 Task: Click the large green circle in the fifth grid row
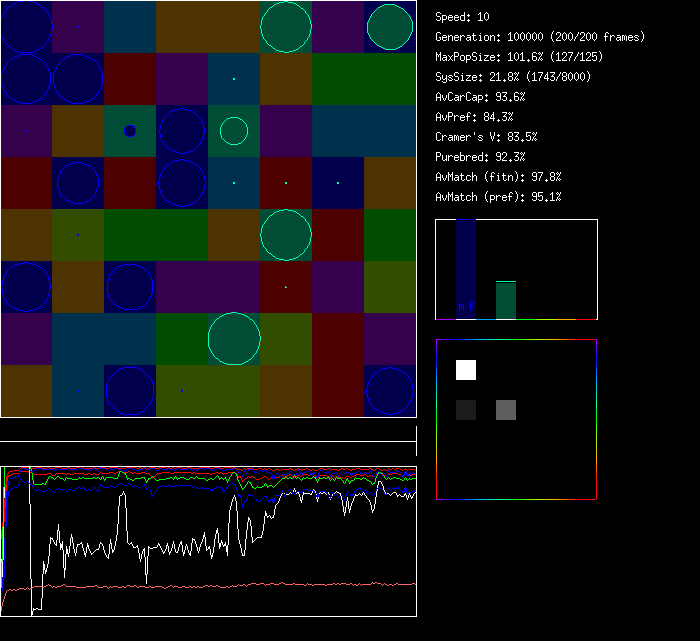(286, 235)
